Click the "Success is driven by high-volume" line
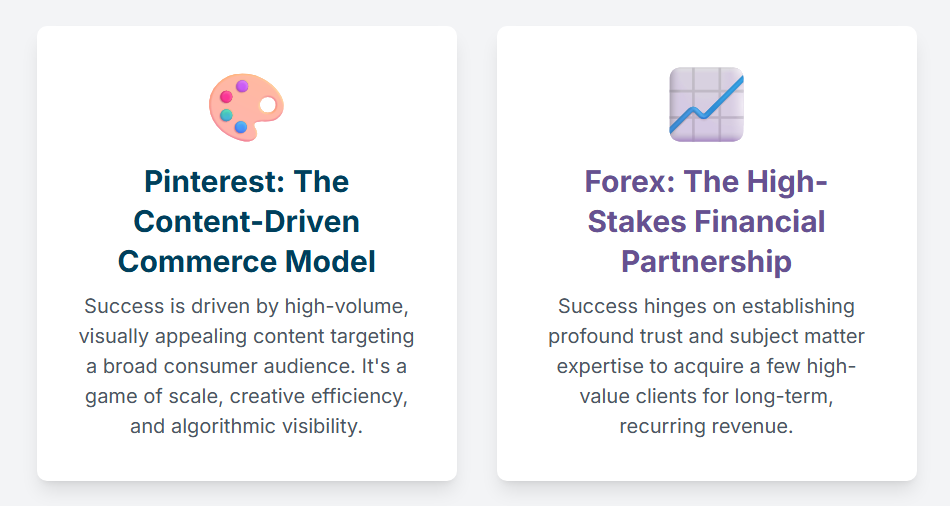 tap(247, 306)
